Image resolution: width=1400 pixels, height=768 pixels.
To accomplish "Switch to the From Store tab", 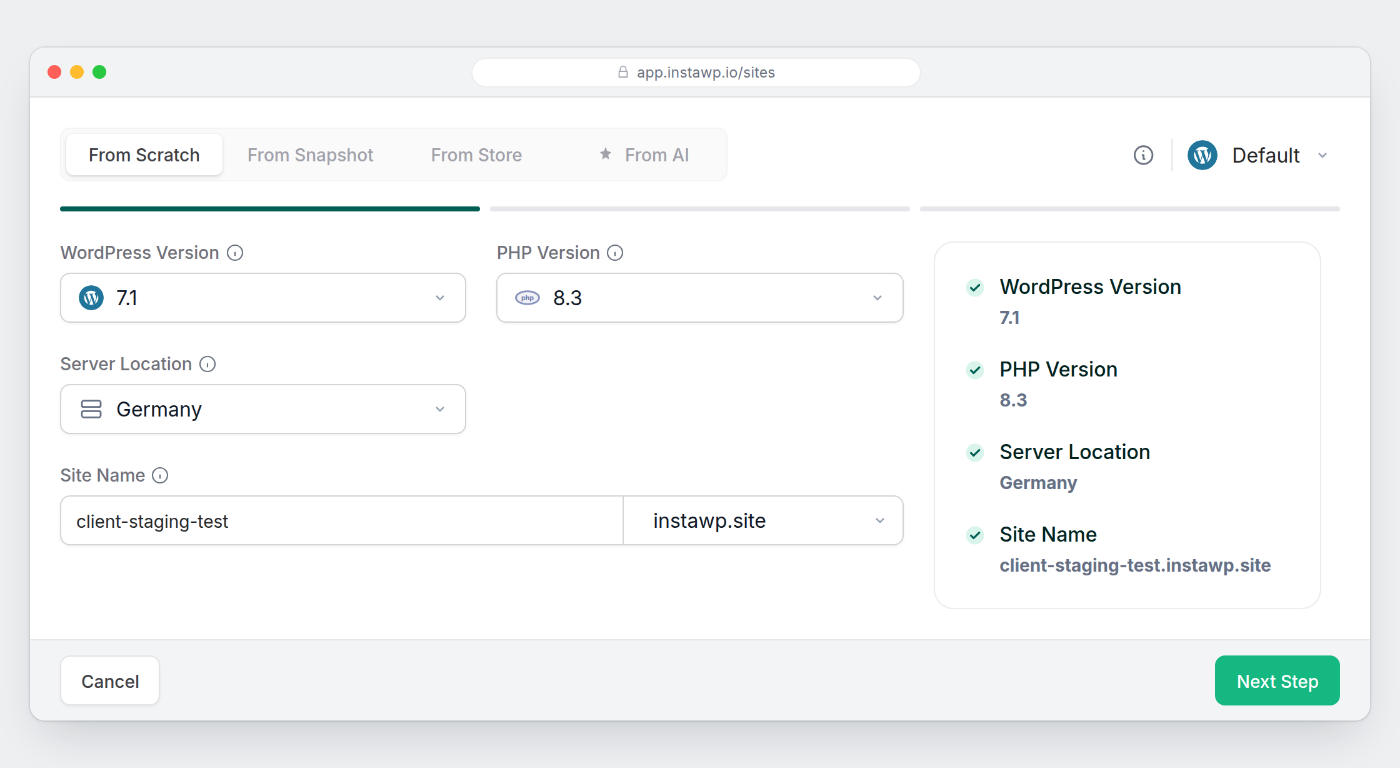I will [x=476, y=155].
